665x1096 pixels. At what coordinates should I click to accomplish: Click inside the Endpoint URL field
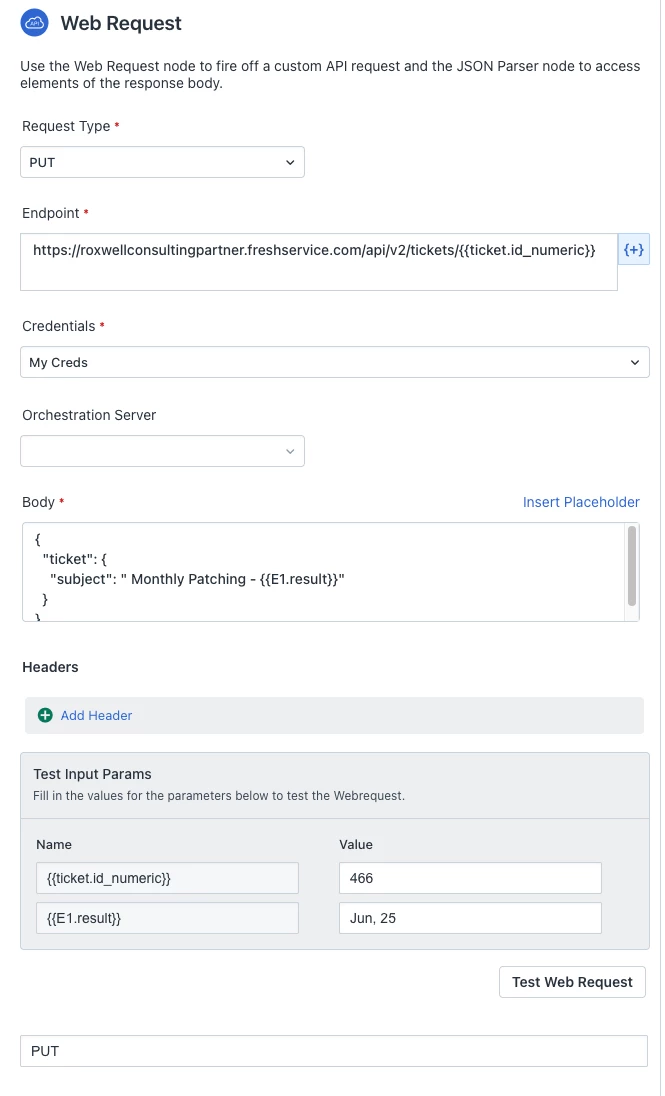319,262
